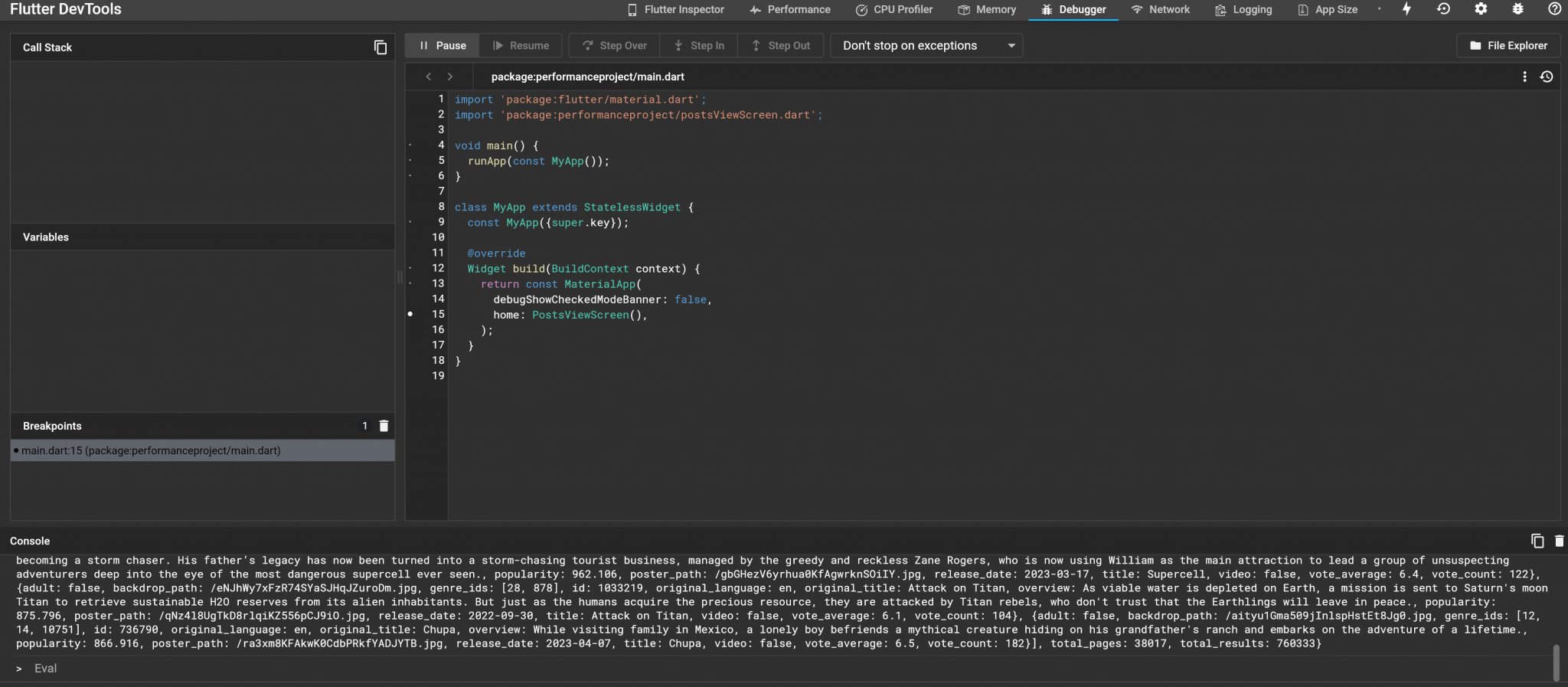The height and width of the screenshot is (687, 1568).
Task: Navigate back in file history
Action: [x=429, y=77]
